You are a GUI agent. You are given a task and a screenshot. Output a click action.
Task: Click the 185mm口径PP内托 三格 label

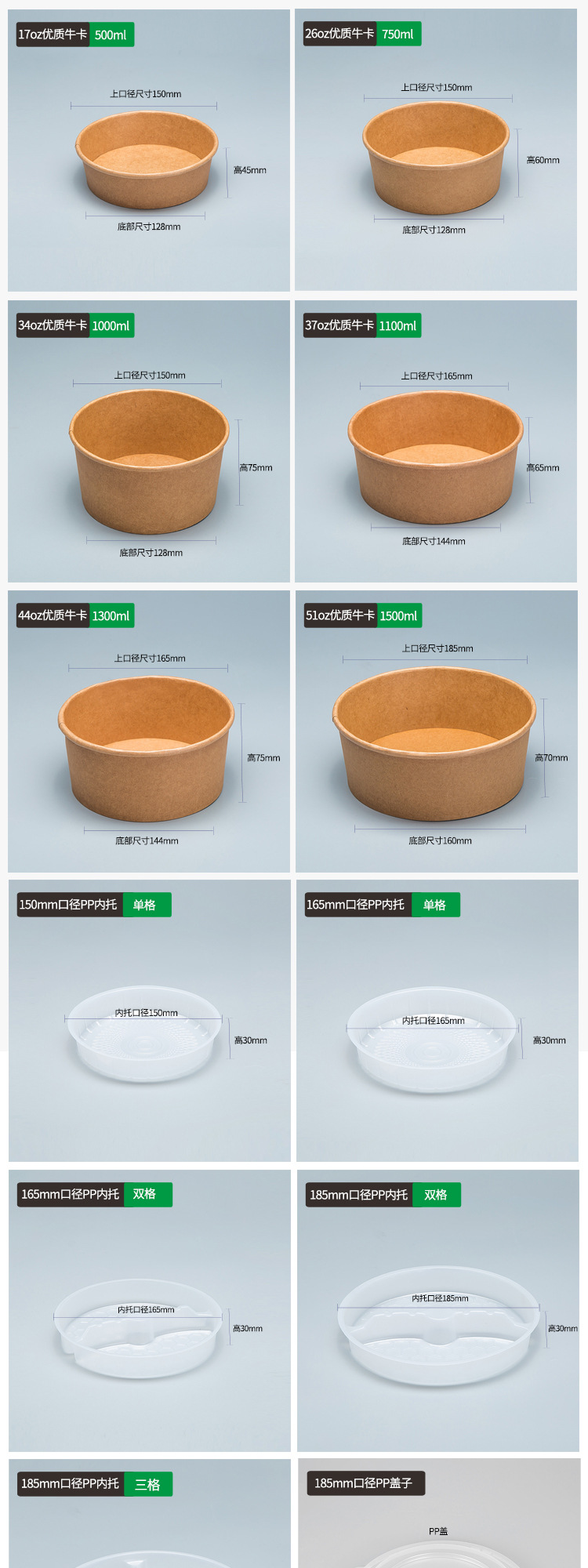(94, 1484)
